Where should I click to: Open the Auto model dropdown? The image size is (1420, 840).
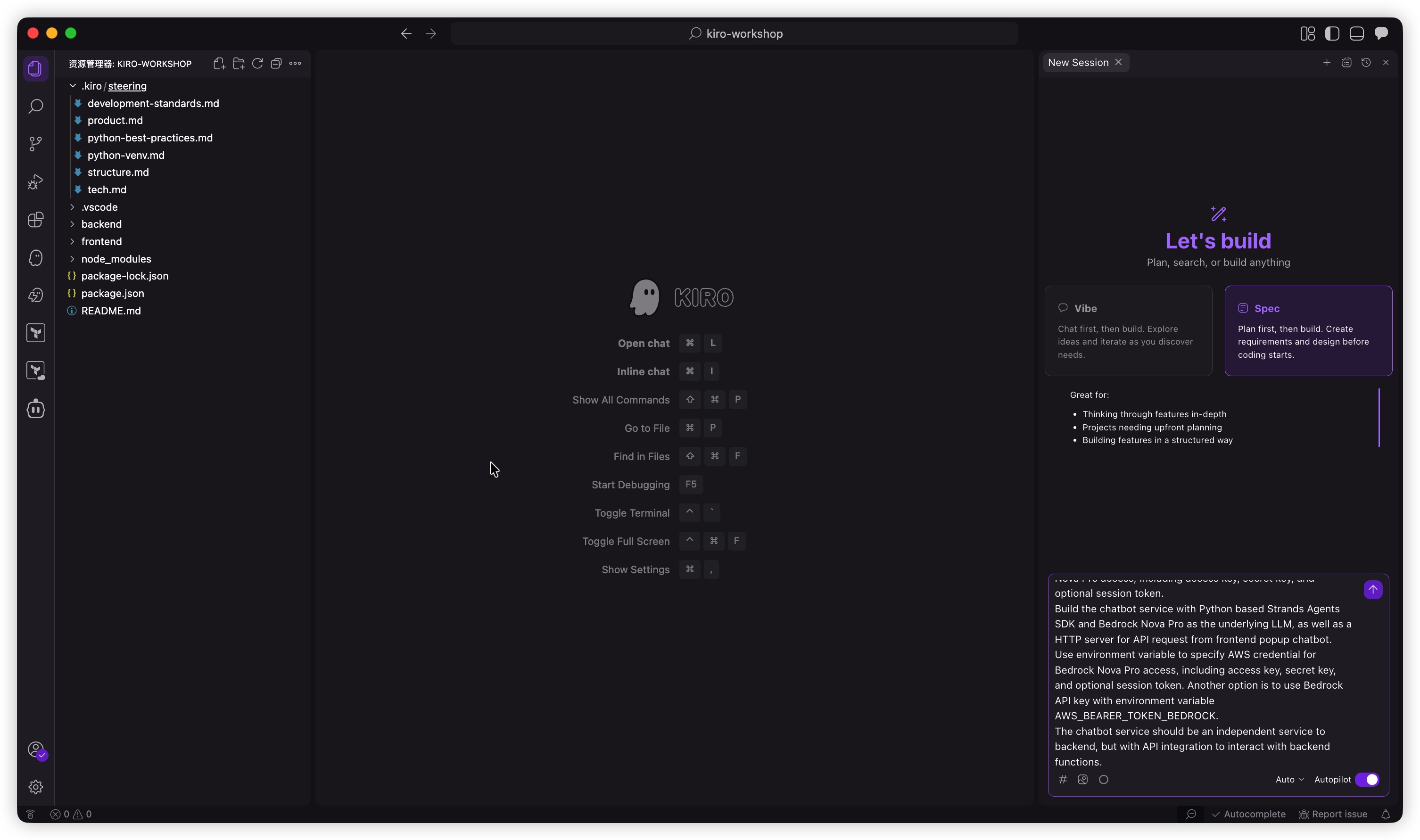point(1288,780)
